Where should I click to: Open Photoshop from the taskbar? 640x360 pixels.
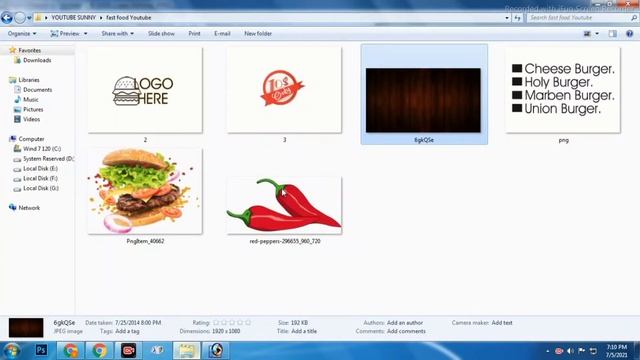tap(41, 350)
